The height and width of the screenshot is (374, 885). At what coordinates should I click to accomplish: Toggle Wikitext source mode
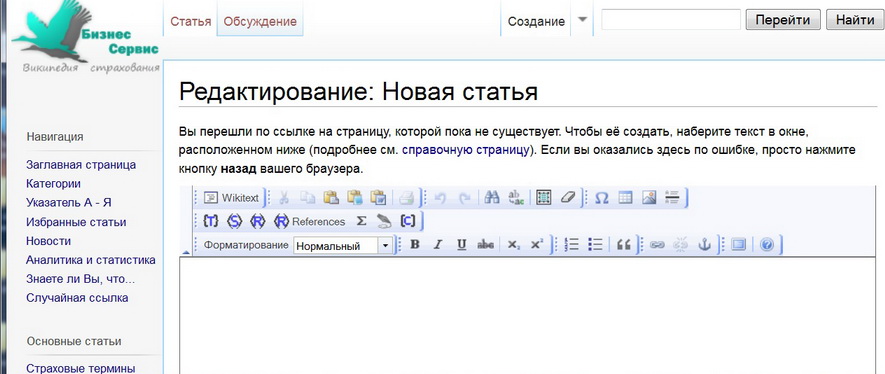click(231, 197)
